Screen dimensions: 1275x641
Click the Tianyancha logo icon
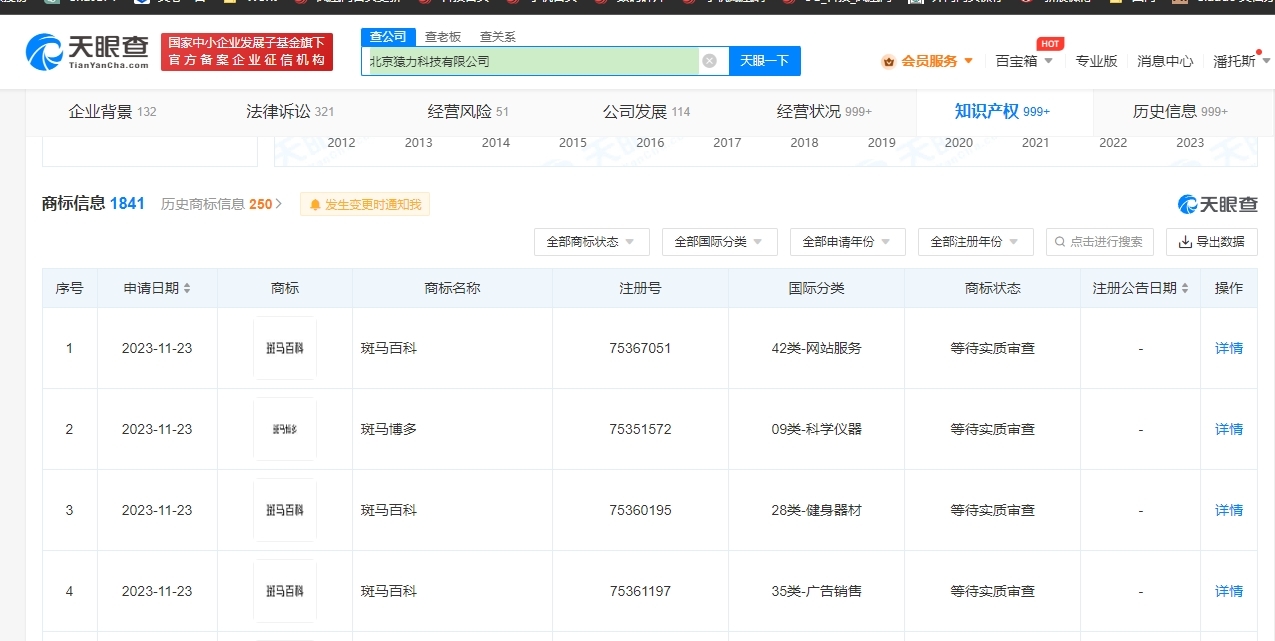point(44,52)
